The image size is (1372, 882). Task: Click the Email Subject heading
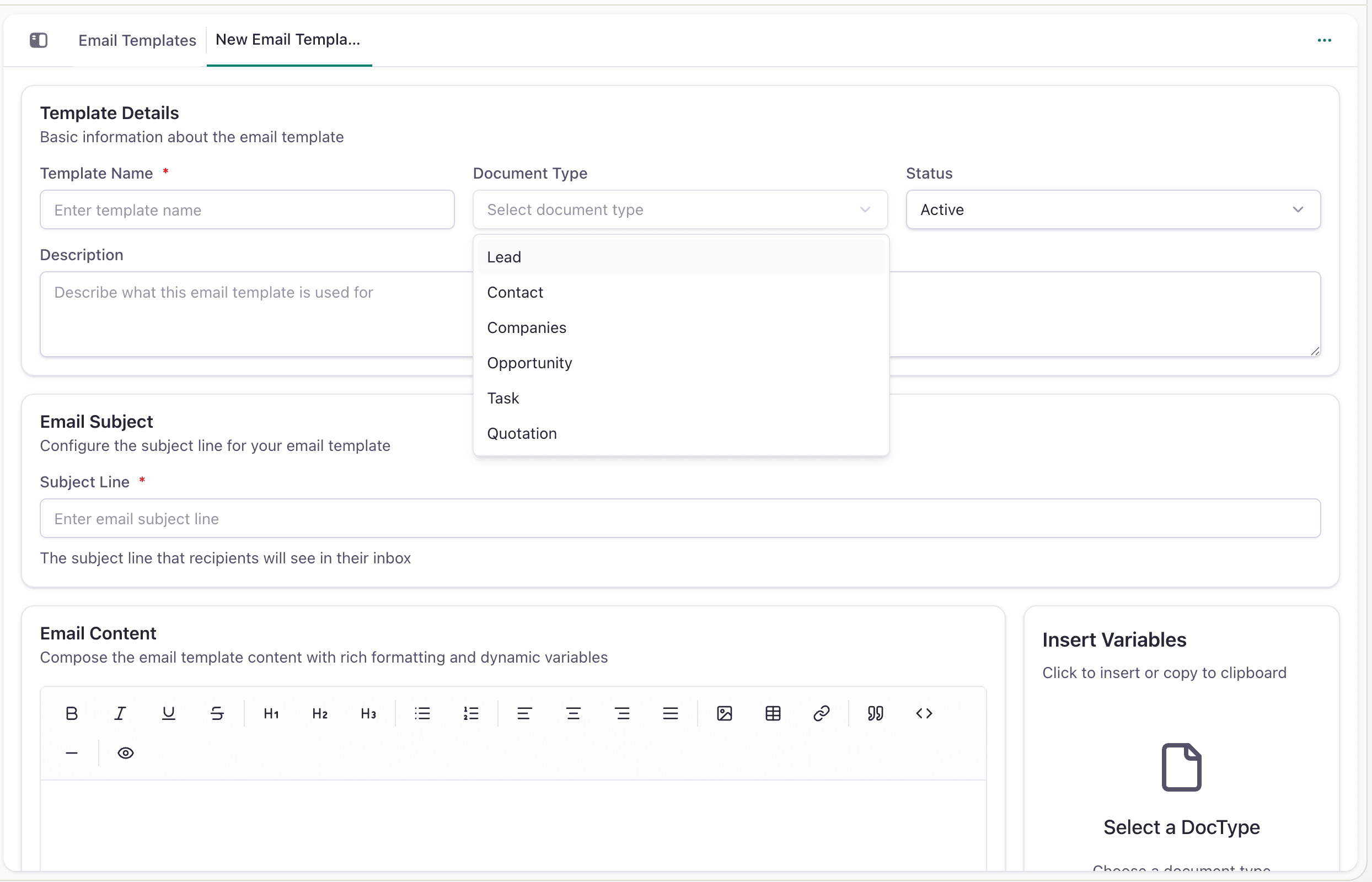pyautogui.click(x=97, y=422)
